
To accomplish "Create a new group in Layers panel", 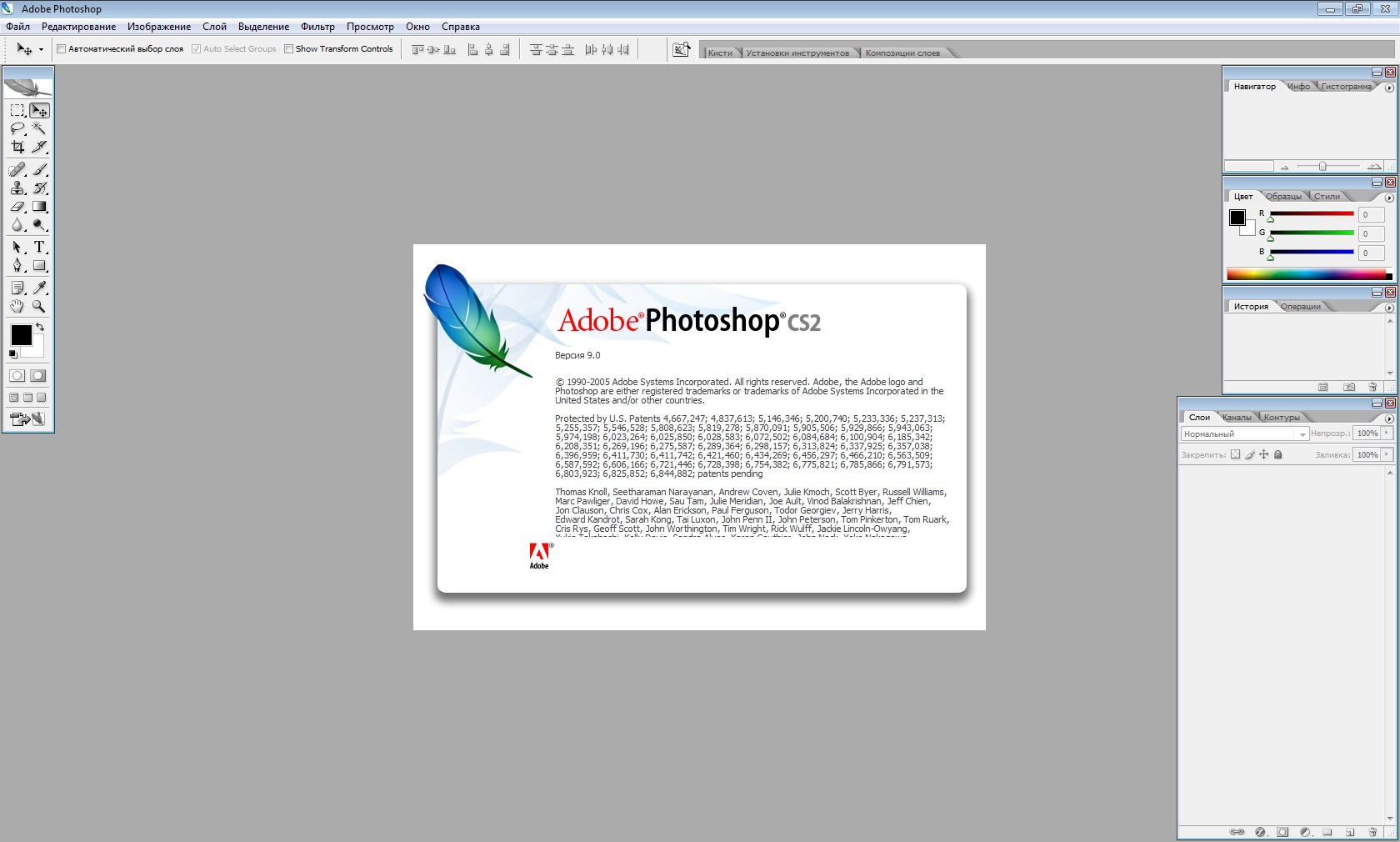I will 1327,831.
